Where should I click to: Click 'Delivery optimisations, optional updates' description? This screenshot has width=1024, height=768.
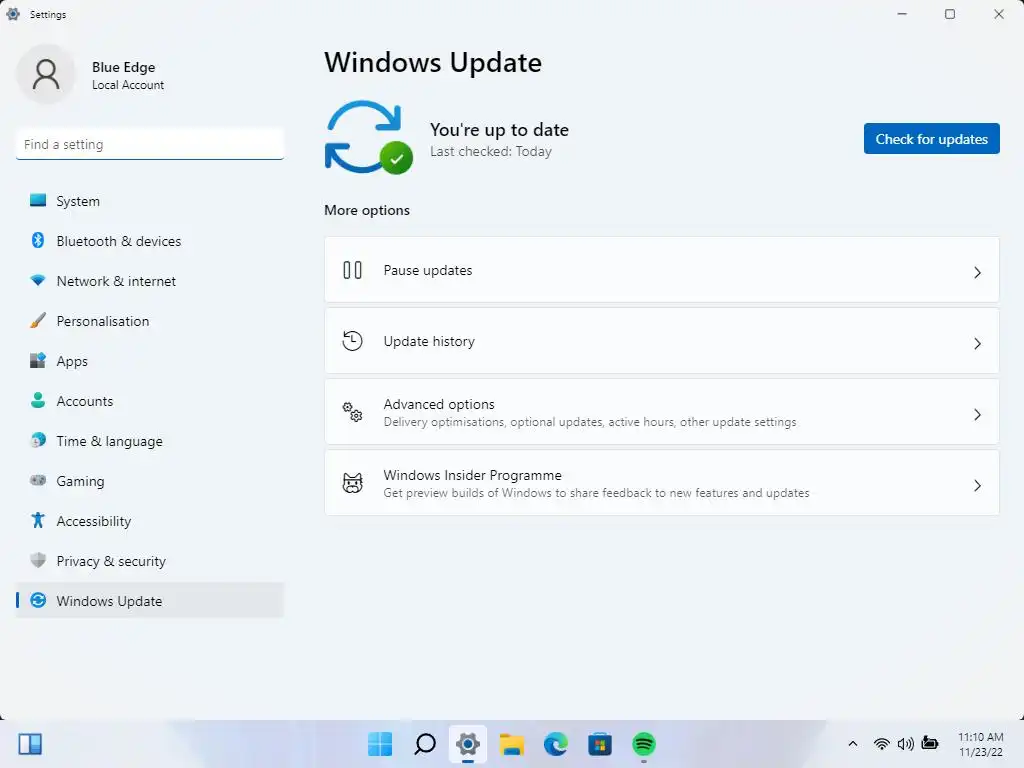click(590, 422)
